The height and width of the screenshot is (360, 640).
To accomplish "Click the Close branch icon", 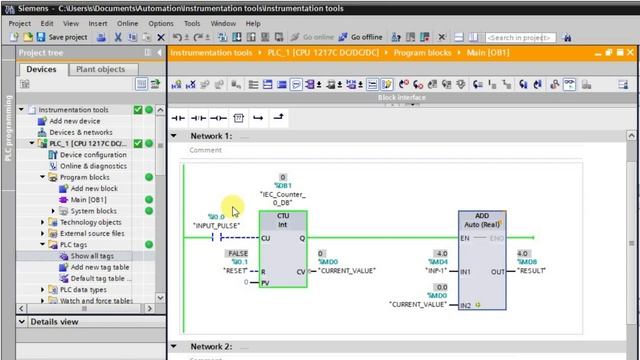I will (278, 118).
